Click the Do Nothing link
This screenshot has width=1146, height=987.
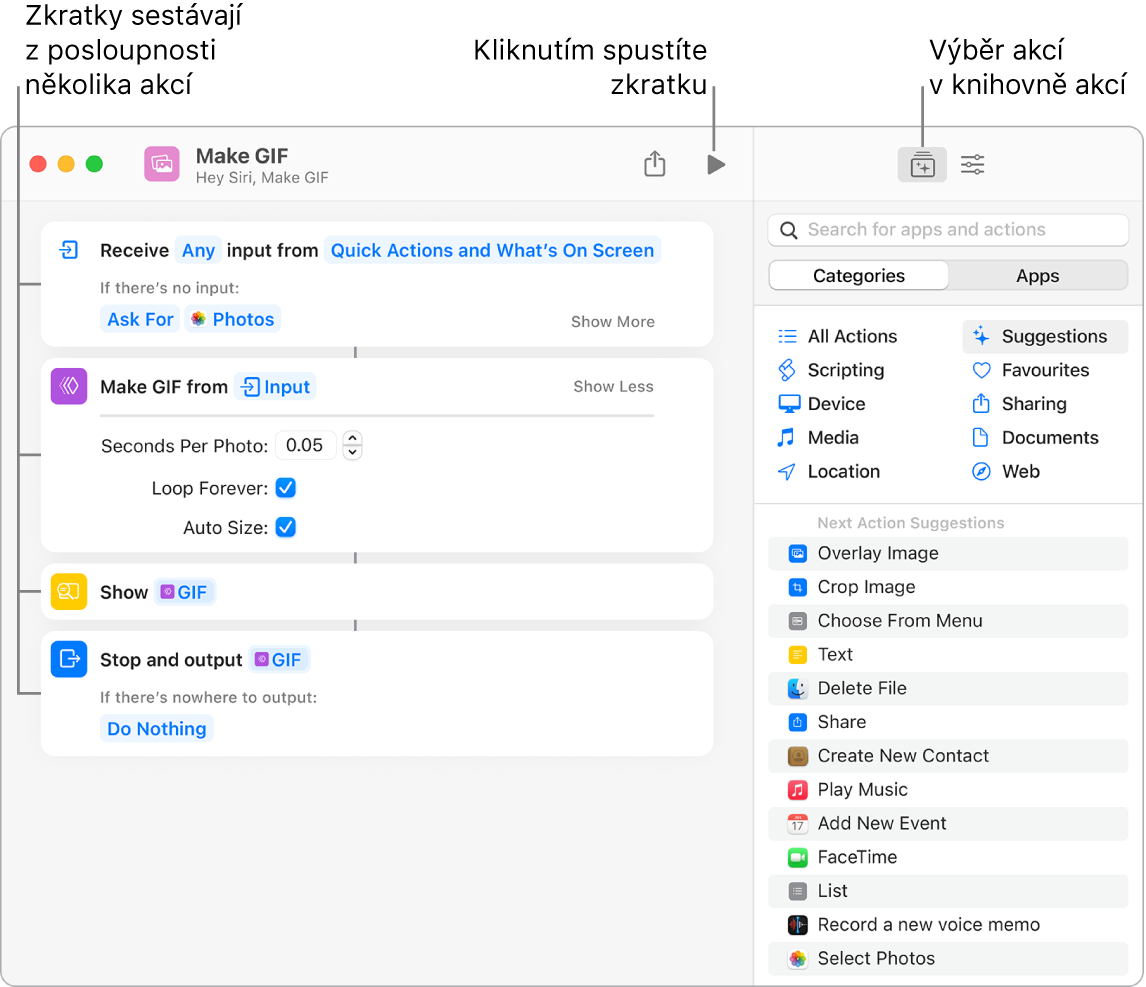click(x=156, y=728)
